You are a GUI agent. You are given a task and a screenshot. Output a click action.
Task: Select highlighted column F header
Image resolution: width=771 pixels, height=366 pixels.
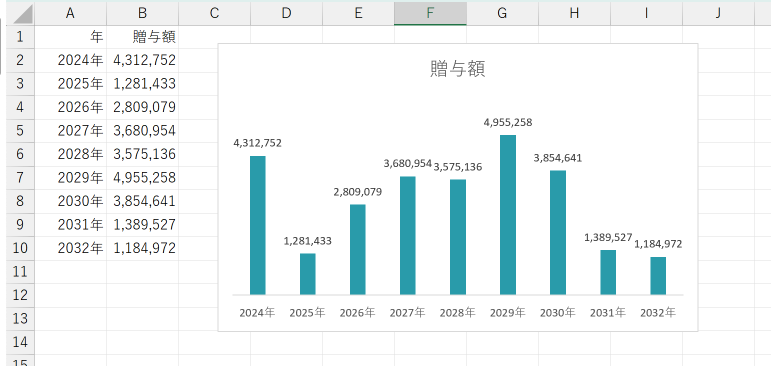click(430, 14)
